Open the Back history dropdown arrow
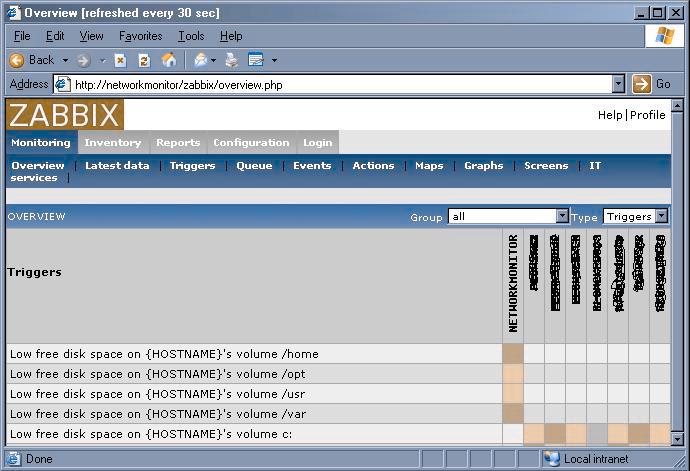This screenshot has height=471, width=690. click(65, 60)
